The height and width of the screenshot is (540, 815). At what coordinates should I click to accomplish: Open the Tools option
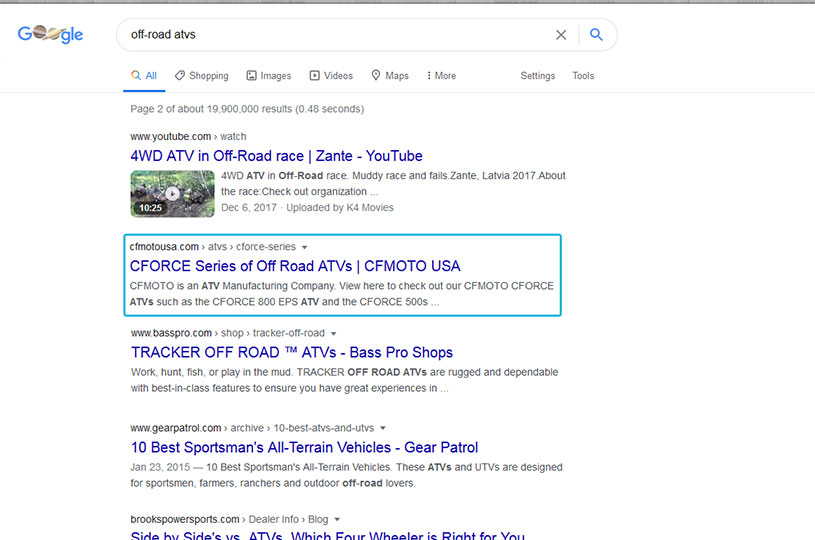(x=583, y=76)
